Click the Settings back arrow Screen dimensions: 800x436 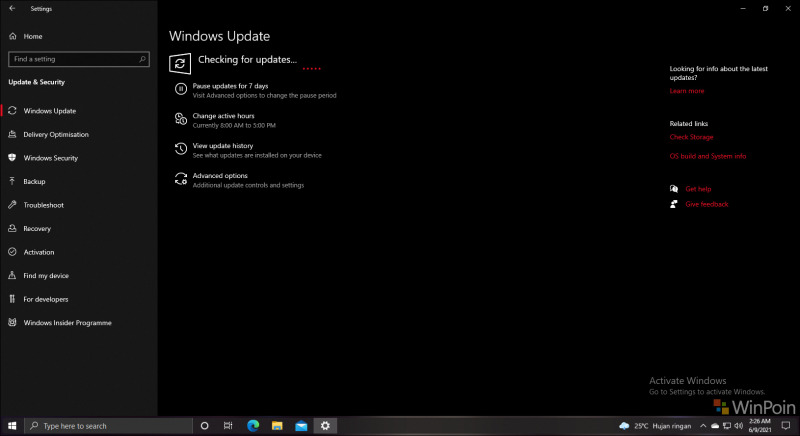tap(12, 8)
